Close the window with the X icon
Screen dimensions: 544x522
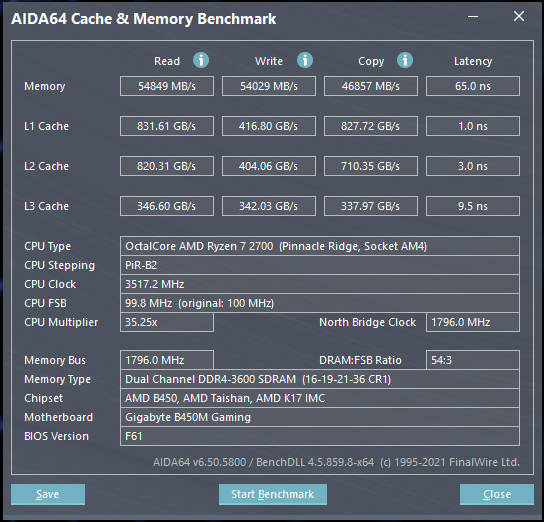tap(519, 16)
